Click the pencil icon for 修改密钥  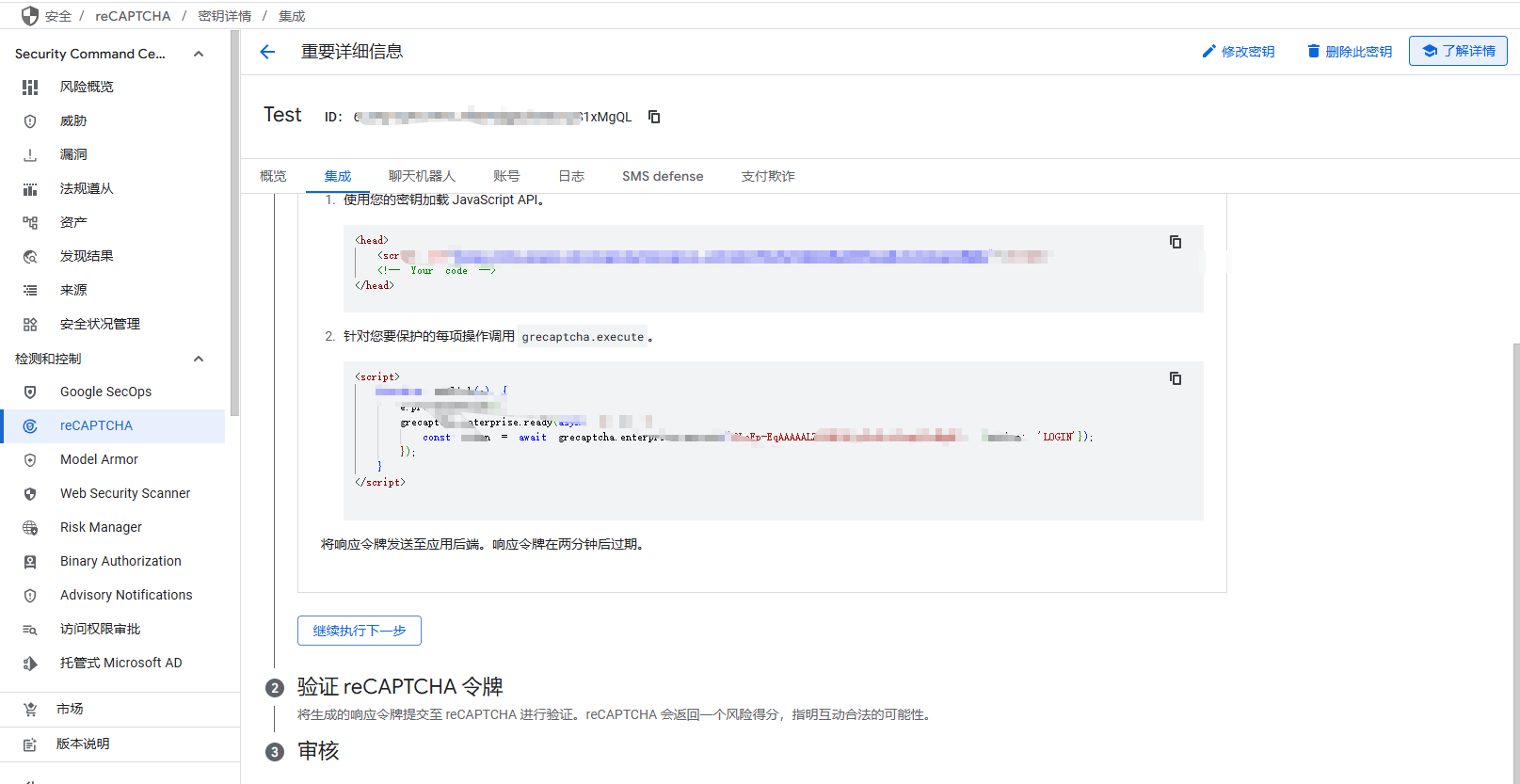pos(1209,51)
